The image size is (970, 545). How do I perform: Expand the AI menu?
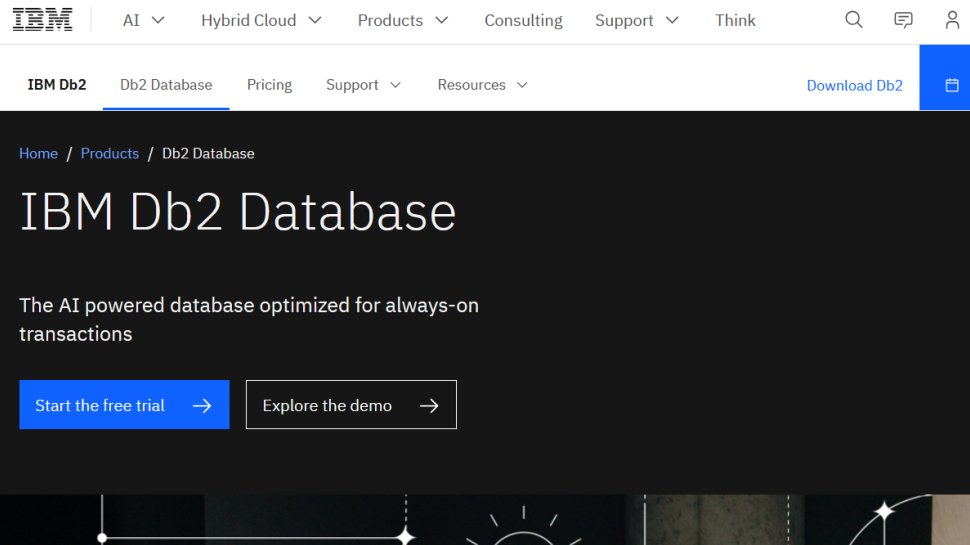144,20
